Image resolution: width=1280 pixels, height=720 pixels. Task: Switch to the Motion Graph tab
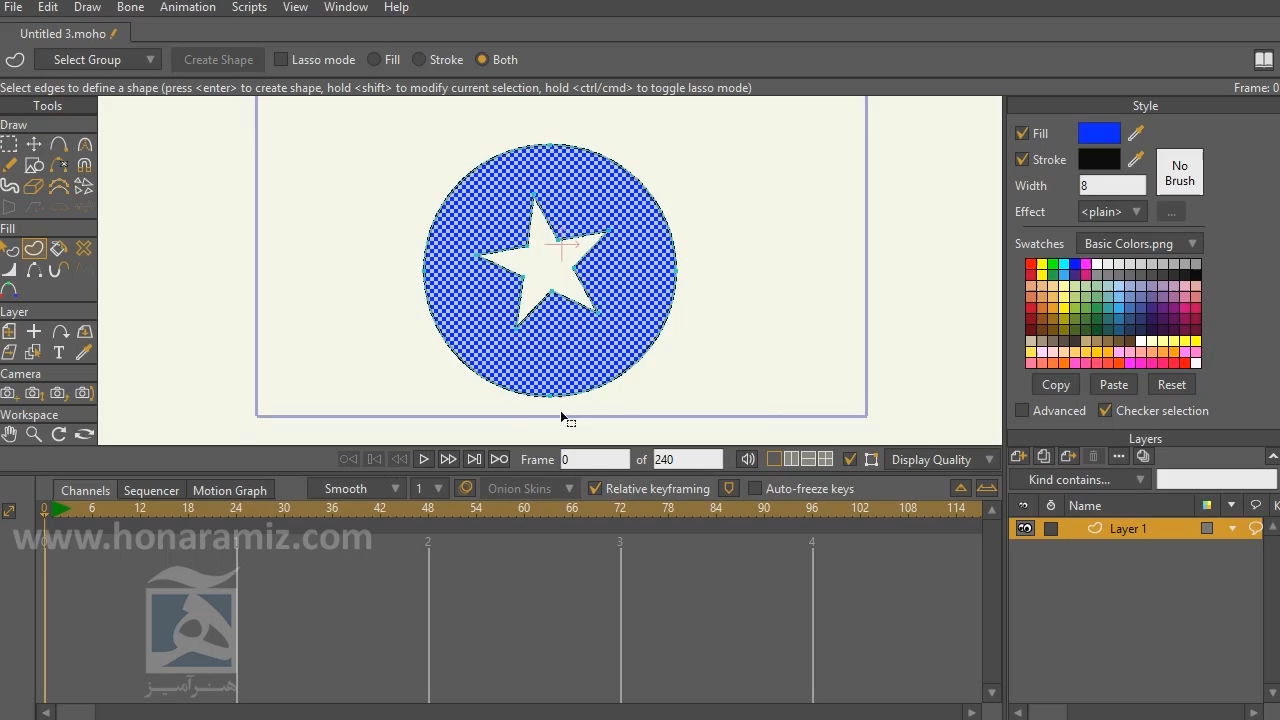pyautogui.click(x=230, y=491)
